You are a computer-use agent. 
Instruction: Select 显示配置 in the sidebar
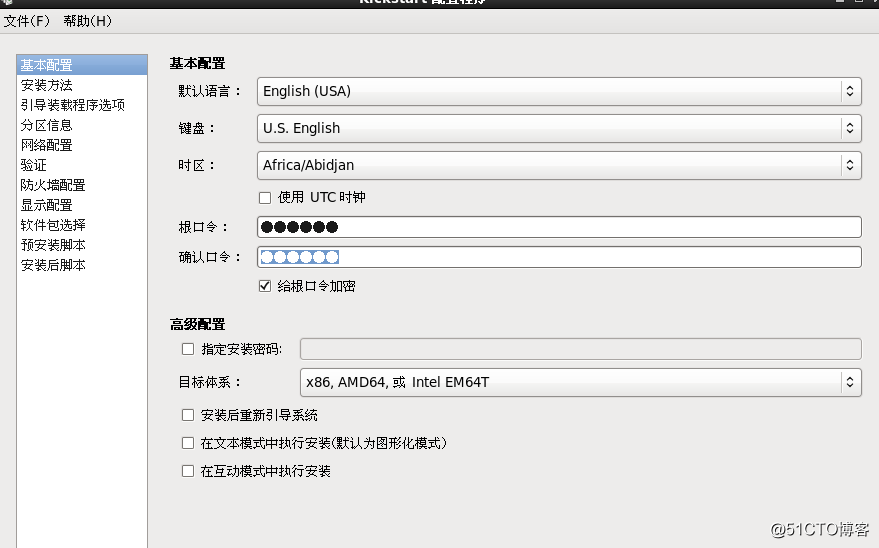[x=82, y=206]
